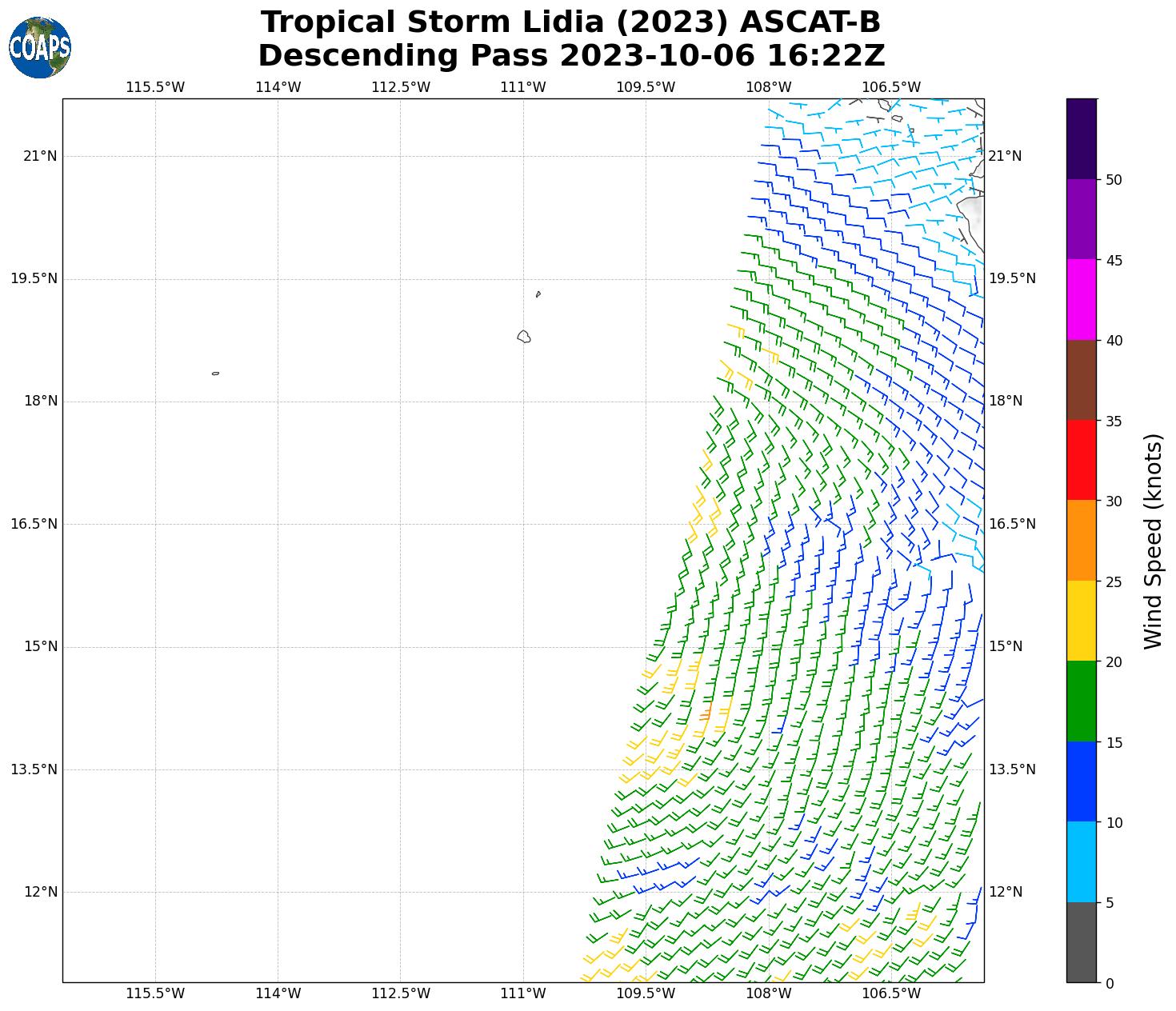
Task: Click the Descending Pass 2023-10-06 16:22Z subtitle
Action: [x=570, y=56]
